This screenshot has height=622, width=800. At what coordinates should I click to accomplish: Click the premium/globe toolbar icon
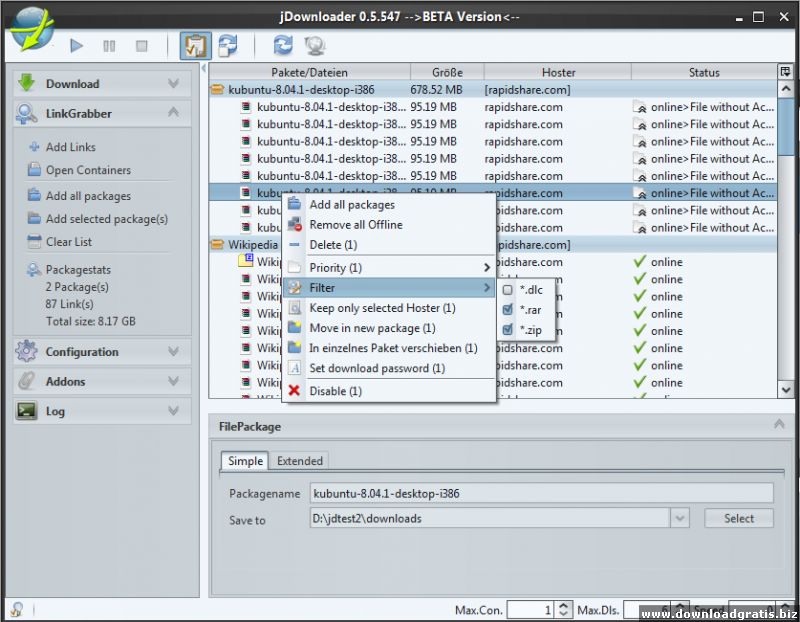[315, 46]
